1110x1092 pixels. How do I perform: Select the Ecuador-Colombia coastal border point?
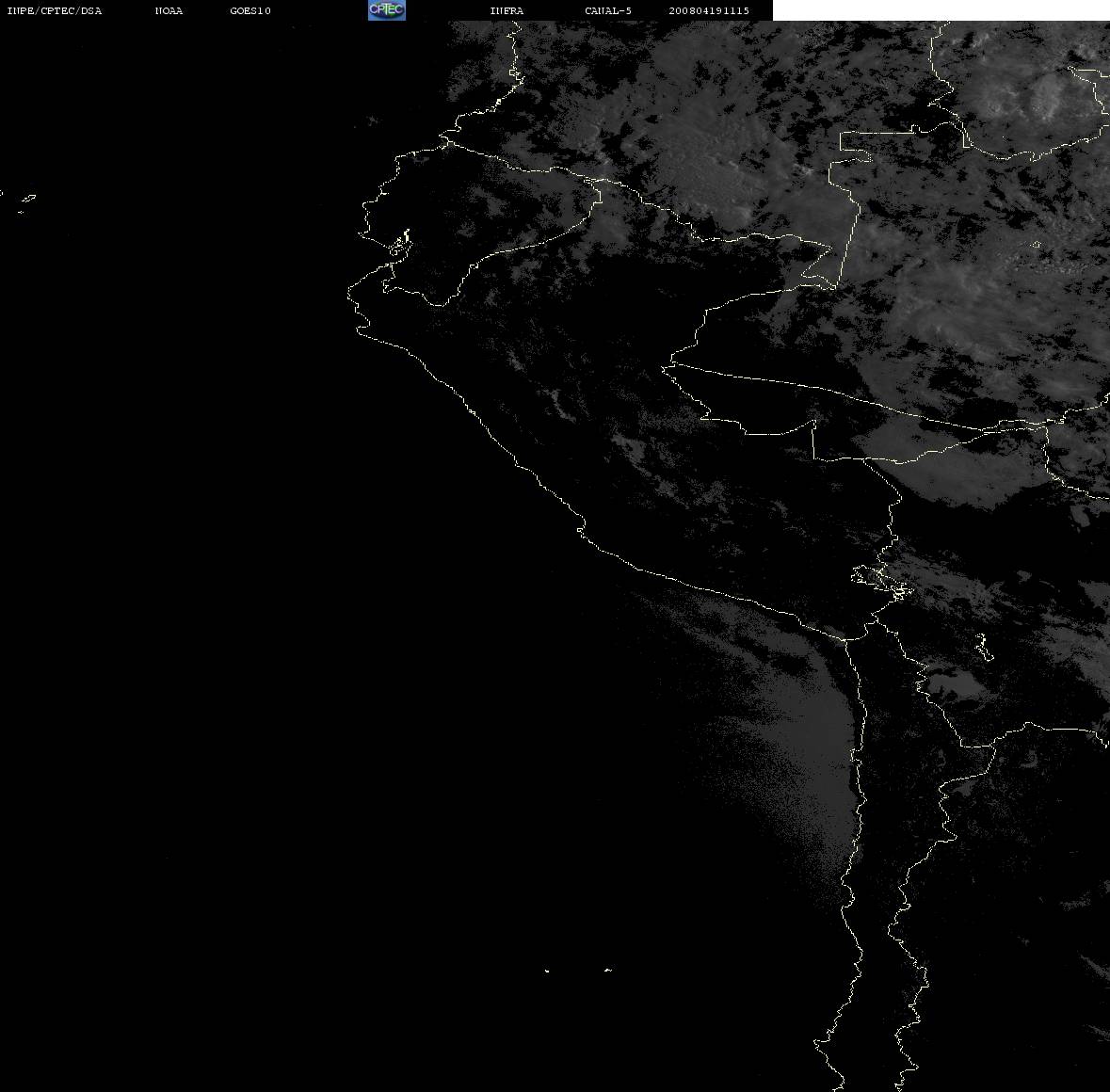coord(445,141)
